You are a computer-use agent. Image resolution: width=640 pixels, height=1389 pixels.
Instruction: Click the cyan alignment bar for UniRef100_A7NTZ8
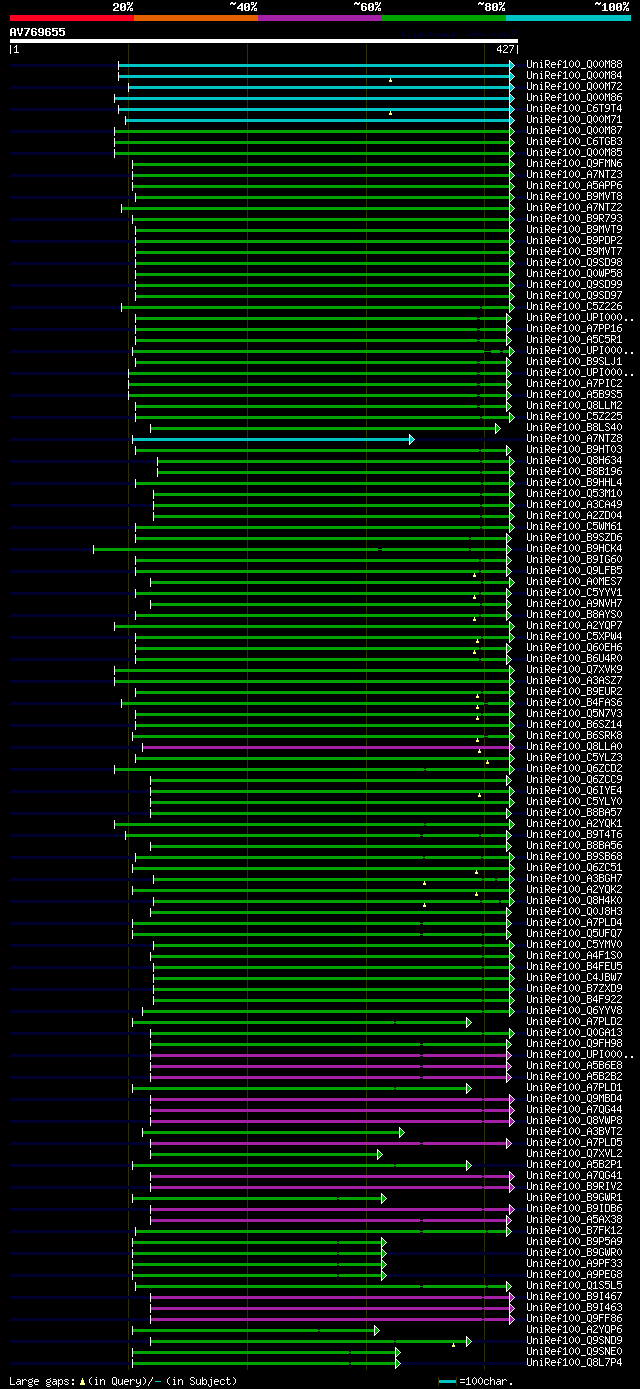(272, 439)
